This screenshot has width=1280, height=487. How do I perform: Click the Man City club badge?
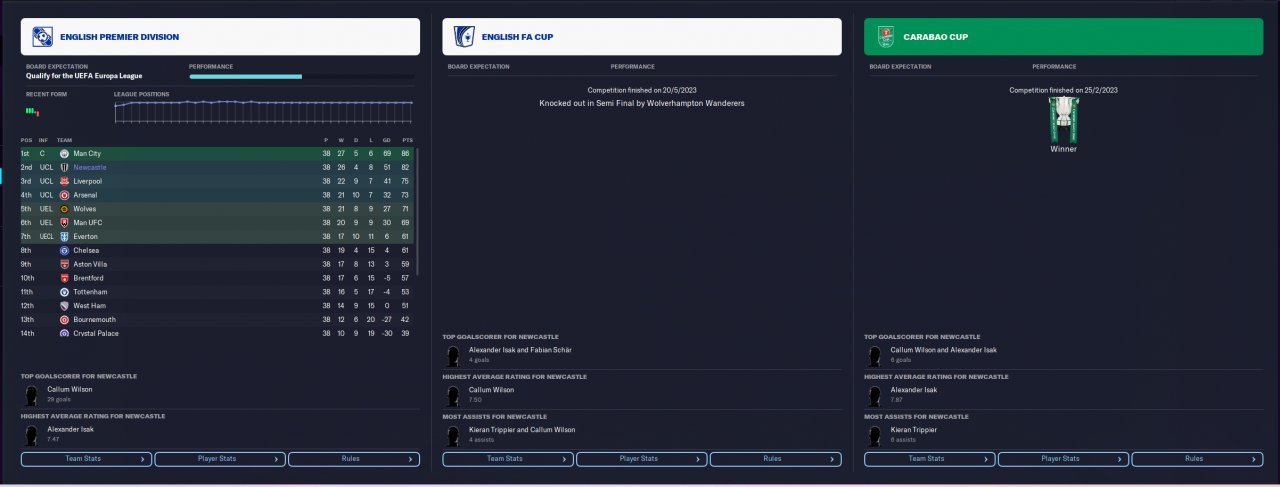click(x=64, y=154)
